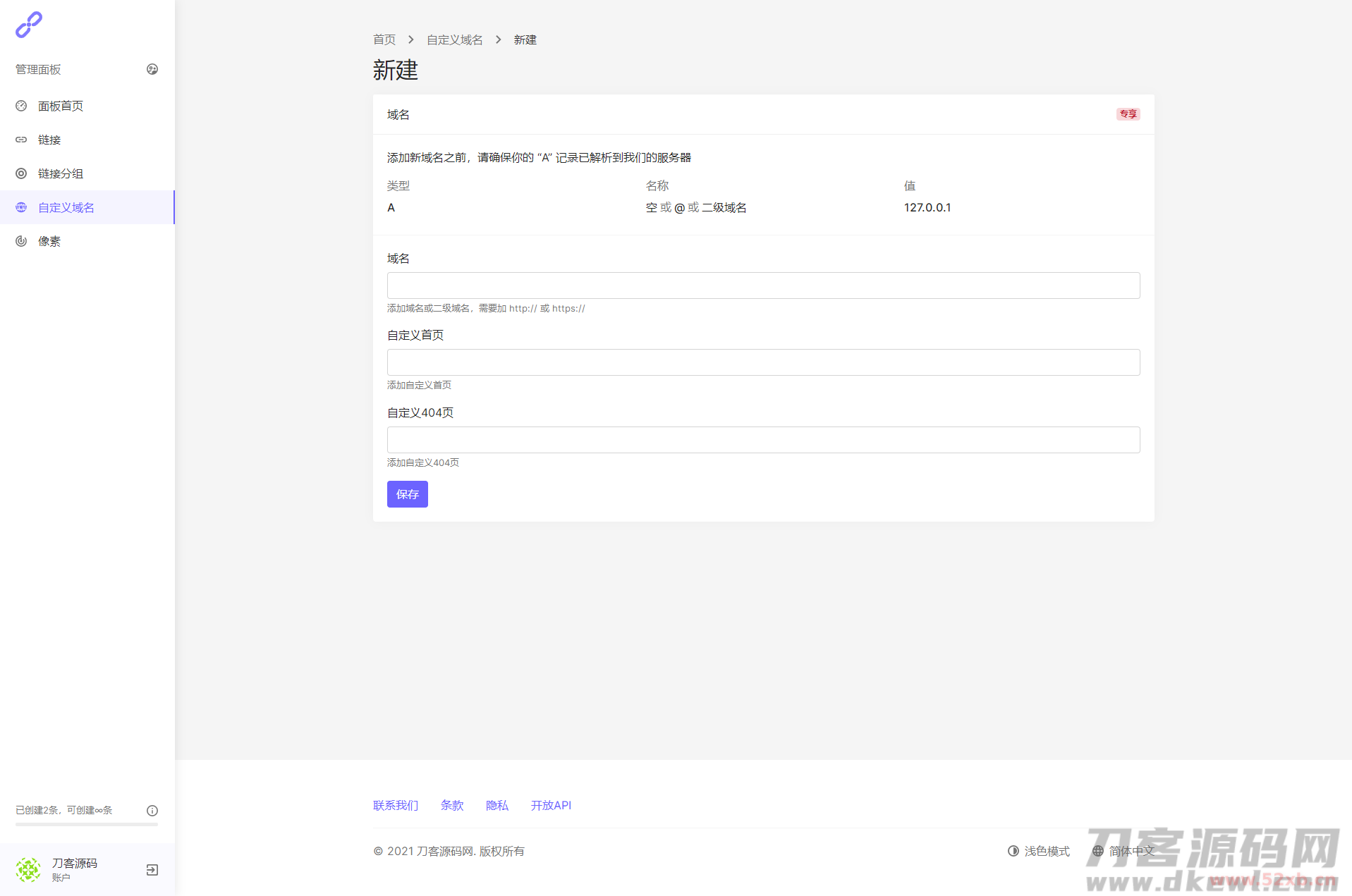
Task: Click into the 自定义404页 text field
Action: pyautogui.click(x=763, y=440)
